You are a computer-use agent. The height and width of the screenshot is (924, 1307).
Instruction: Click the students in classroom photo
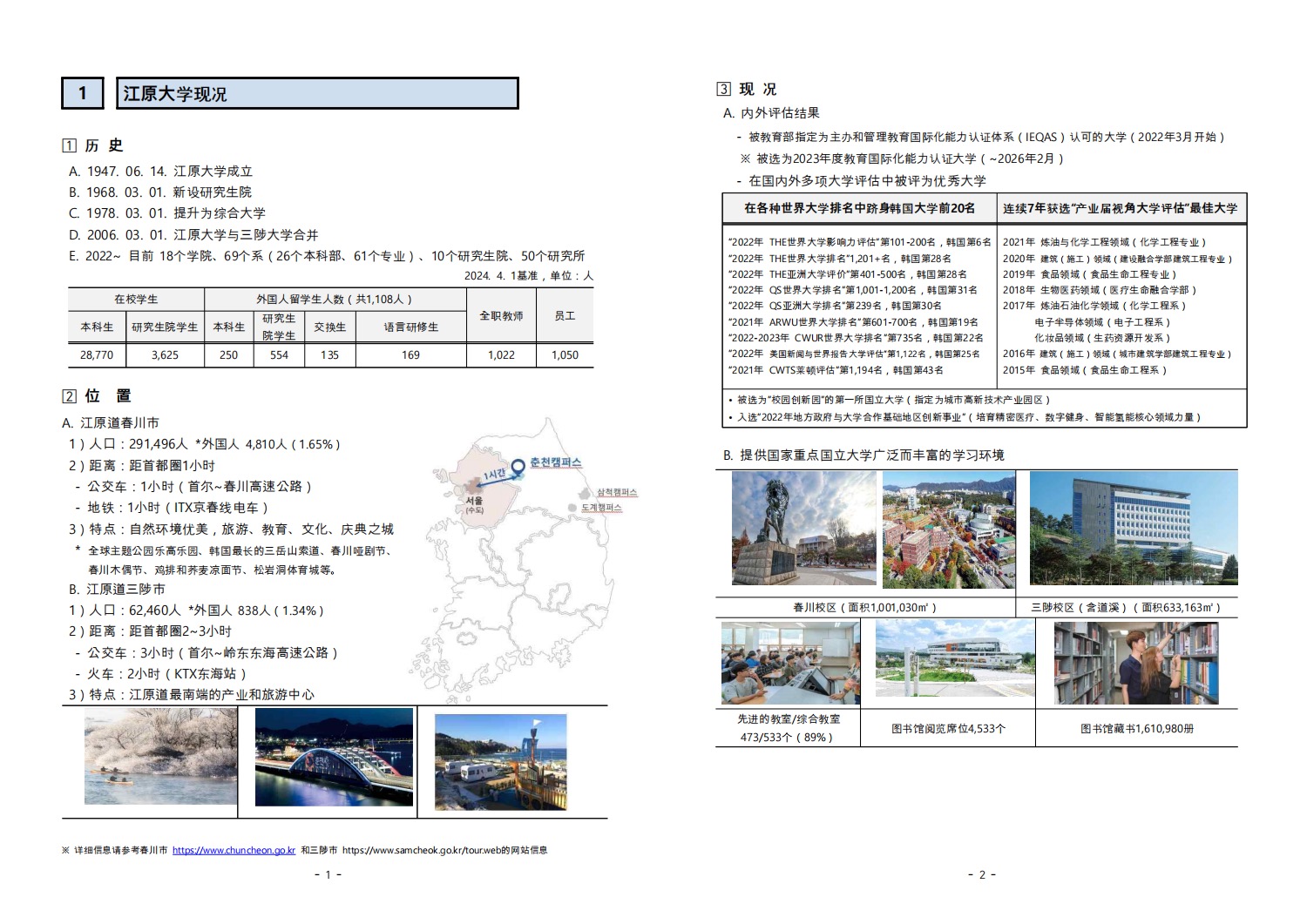pyautogui.click(x=789, y=664)
